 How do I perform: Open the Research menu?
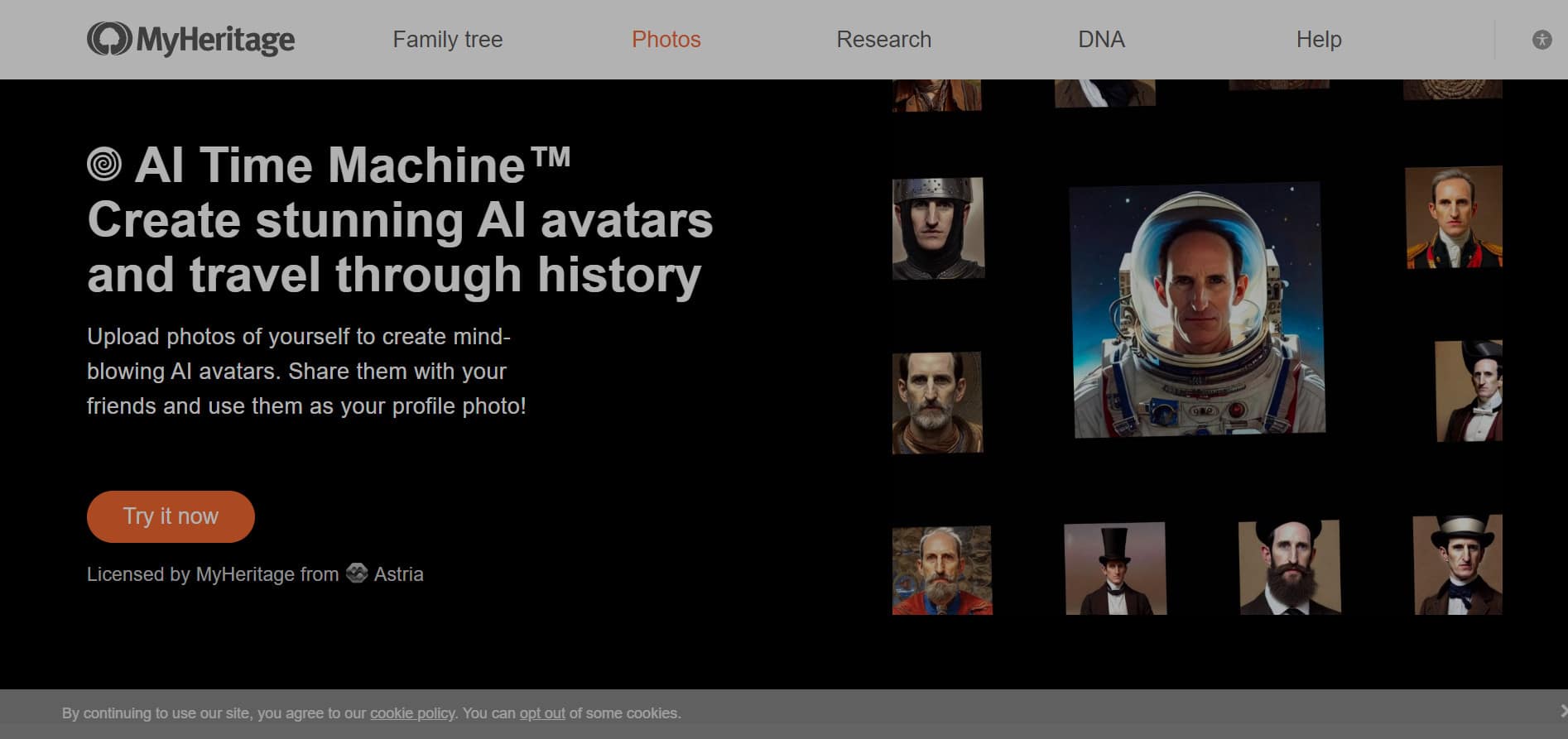[x=884, y=39]
